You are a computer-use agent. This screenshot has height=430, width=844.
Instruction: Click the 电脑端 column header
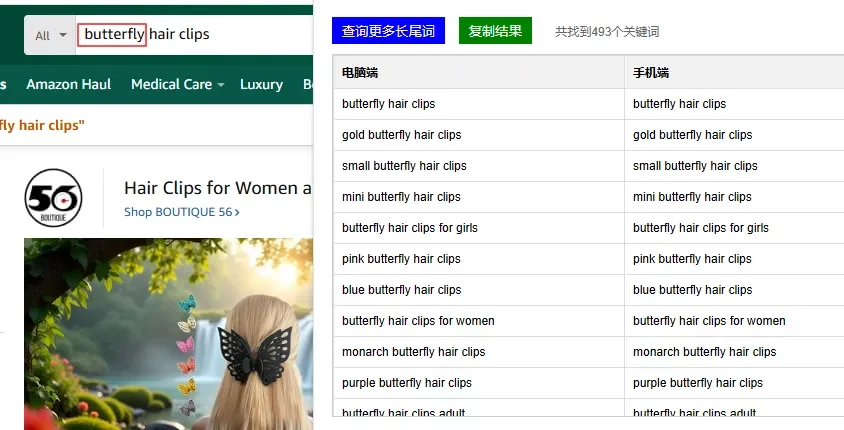(360, 73)
